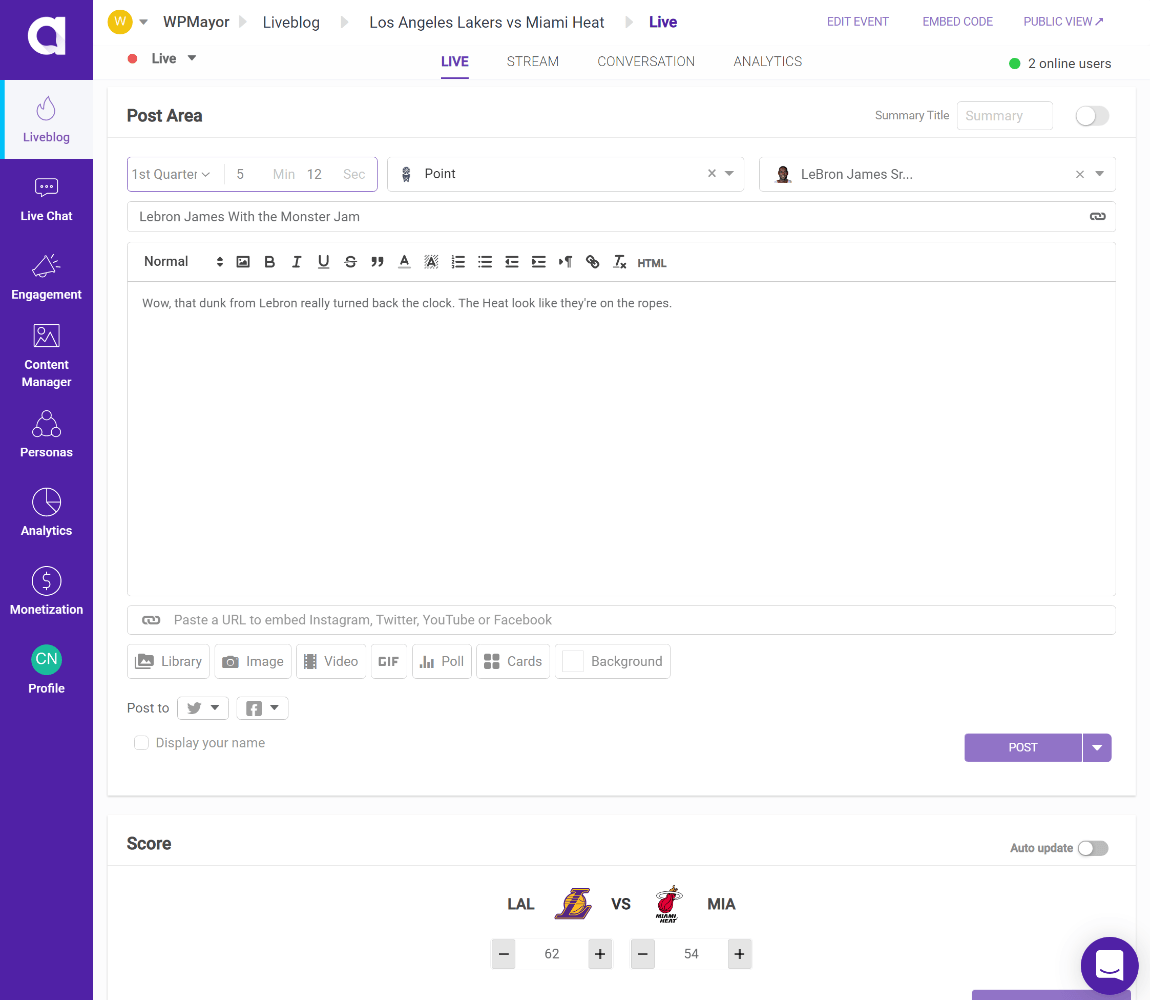The image size is (1150, 1000).
Task: Open 1st Quarter period dropdown
Action: point(171,175)
